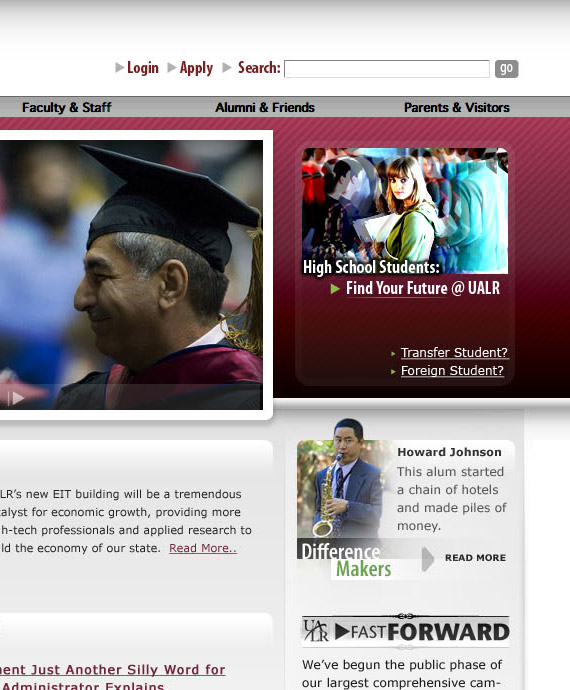This screenshot has height=690, width=570.
Task: Click the arrow before Apply
Action: click(172, 67)
